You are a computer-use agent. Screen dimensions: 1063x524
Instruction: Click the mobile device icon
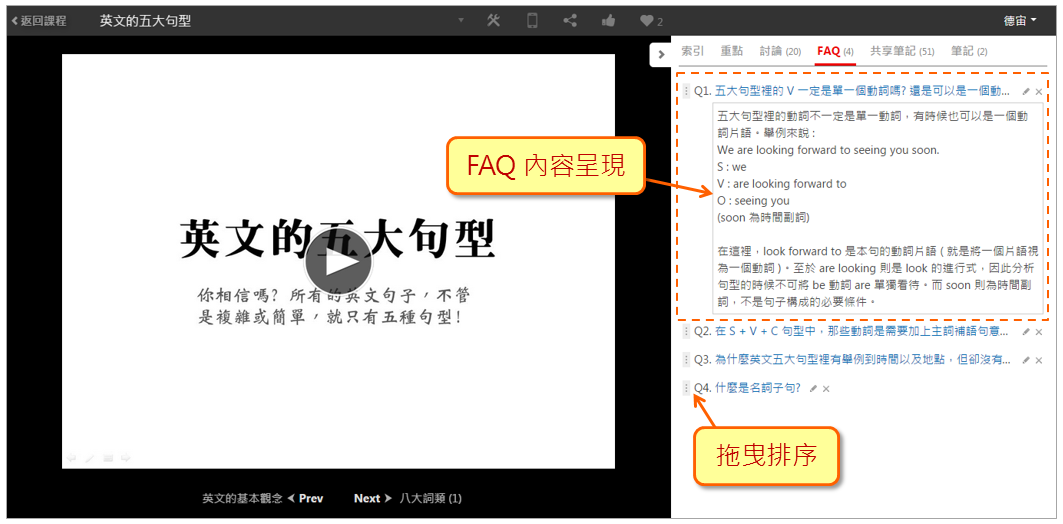click(532, 20)
